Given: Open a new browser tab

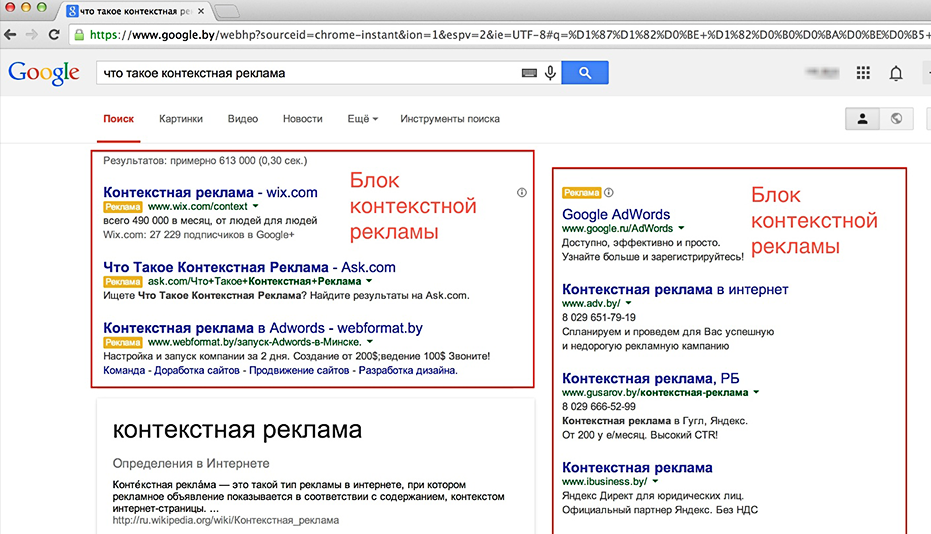Looking at the screenshot, I should coord(226,11).
